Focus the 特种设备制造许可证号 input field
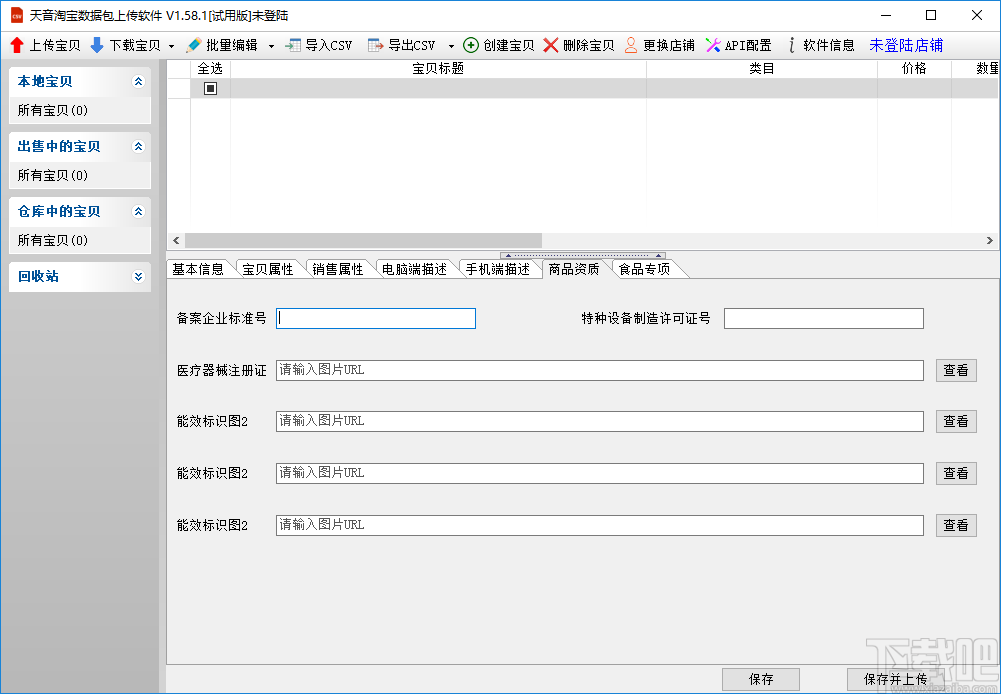The height and width of the screenshot is (694, 1001). pyautogui.click(x=824, y=319)
